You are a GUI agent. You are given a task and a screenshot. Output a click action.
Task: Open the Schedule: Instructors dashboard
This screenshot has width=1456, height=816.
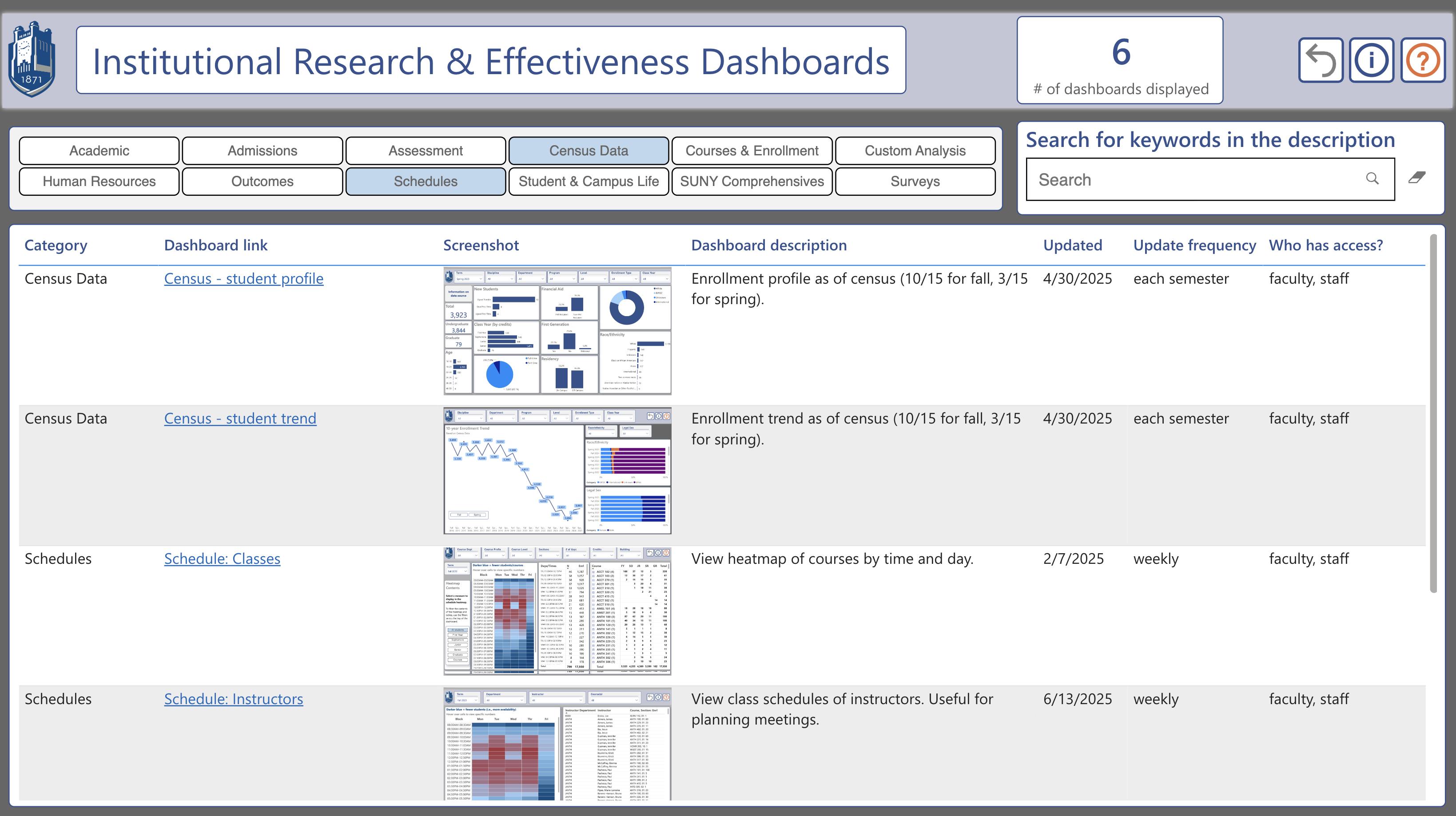(234, 698)
